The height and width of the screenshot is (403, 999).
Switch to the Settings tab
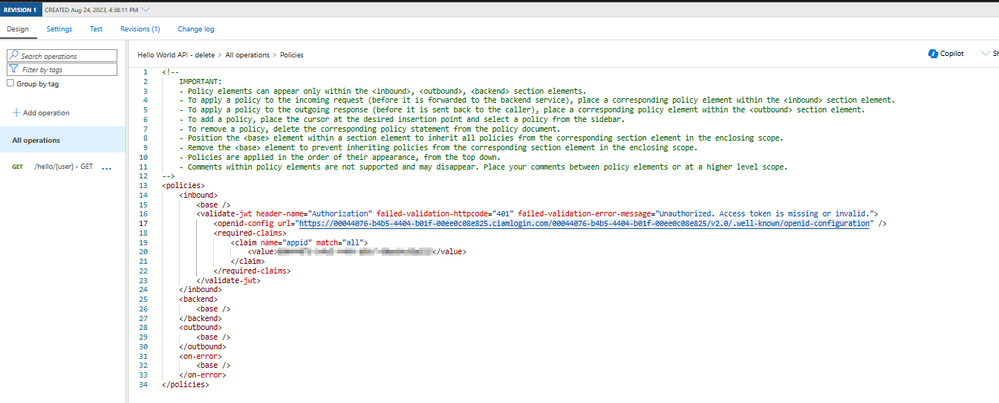click(x=59, y=29)
